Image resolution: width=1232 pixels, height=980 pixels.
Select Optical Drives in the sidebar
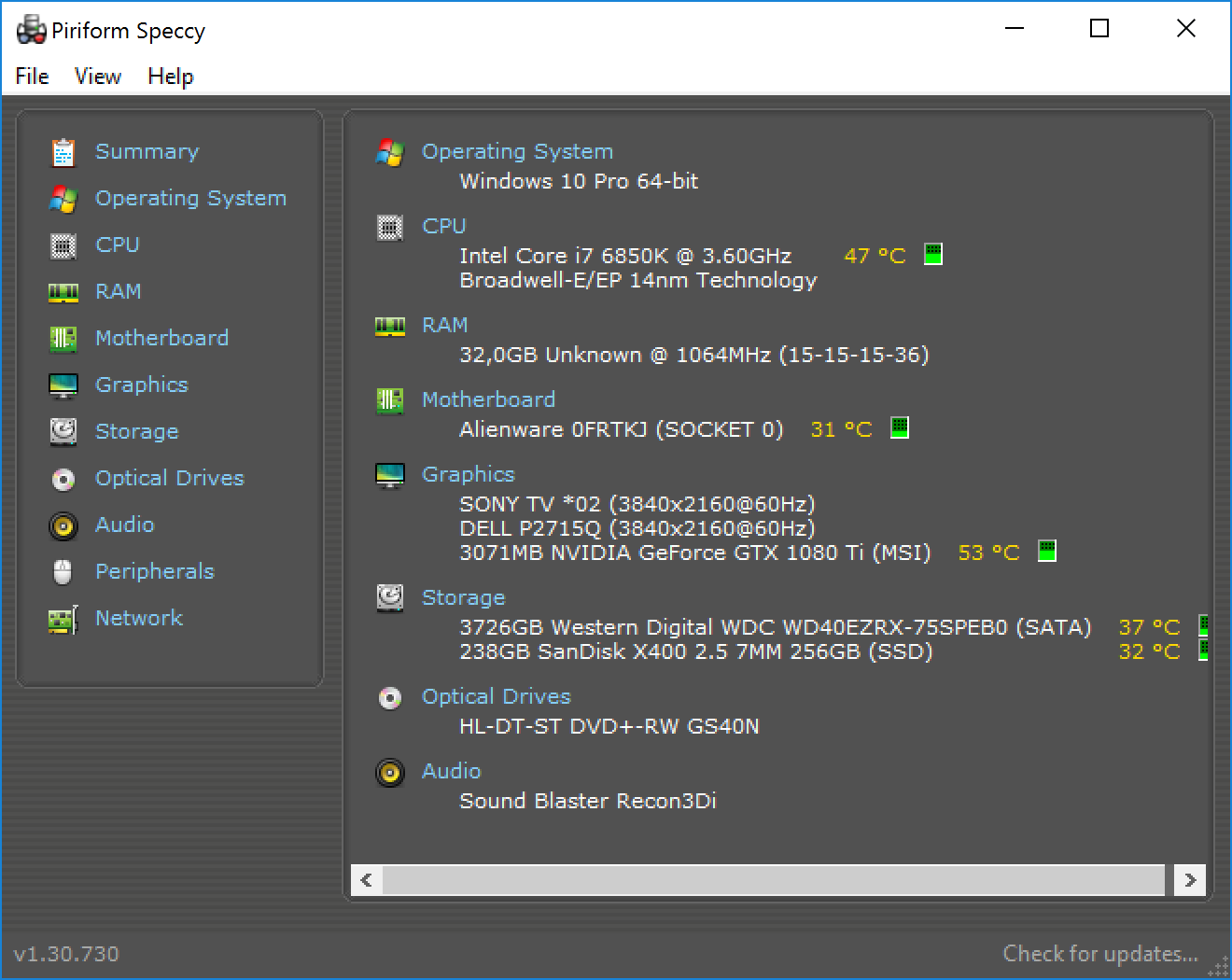click(x=170, y=478)
